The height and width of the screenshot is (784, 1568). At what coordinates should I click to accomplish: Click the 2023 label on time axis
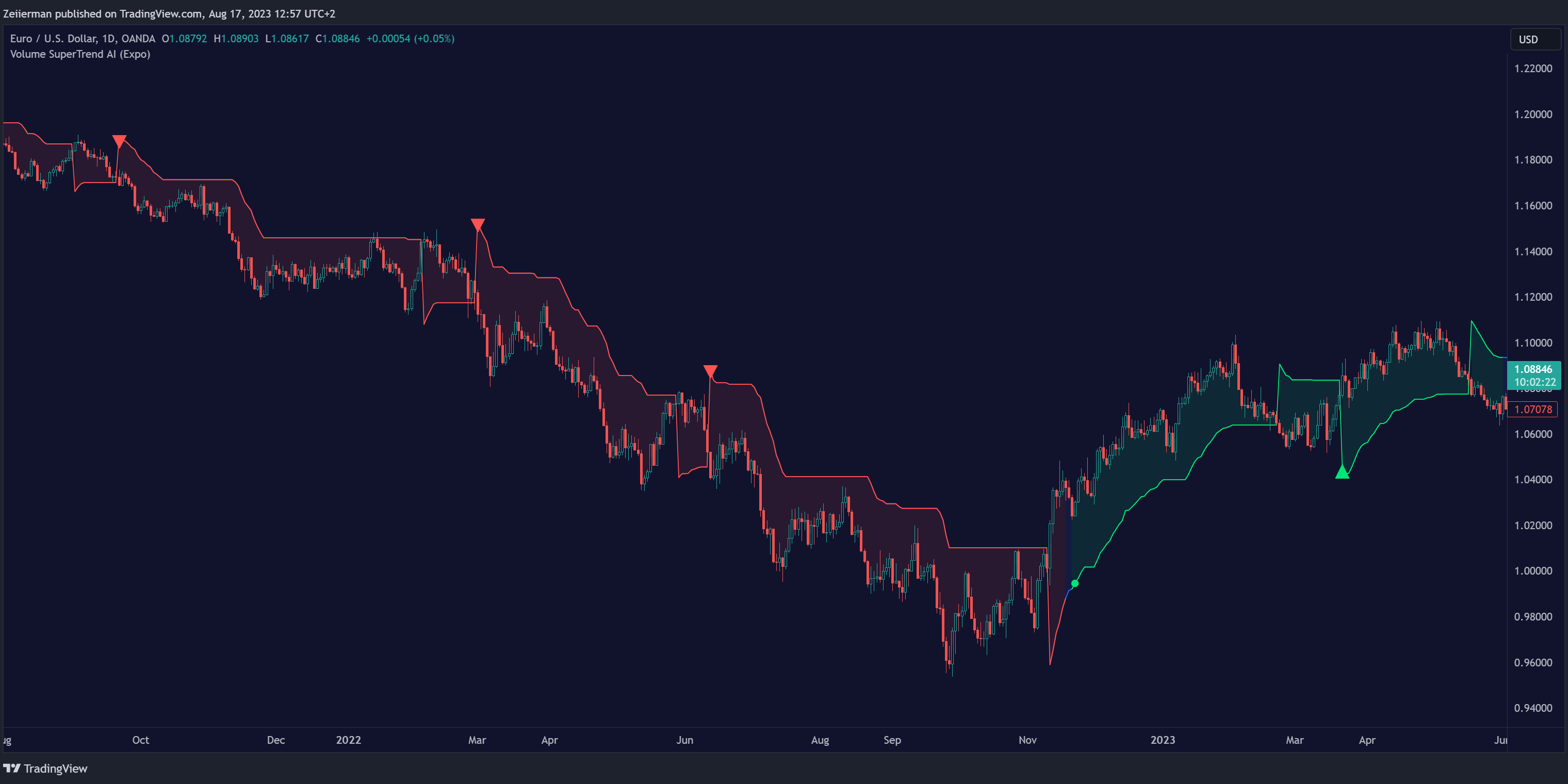tap(1162, 740)
